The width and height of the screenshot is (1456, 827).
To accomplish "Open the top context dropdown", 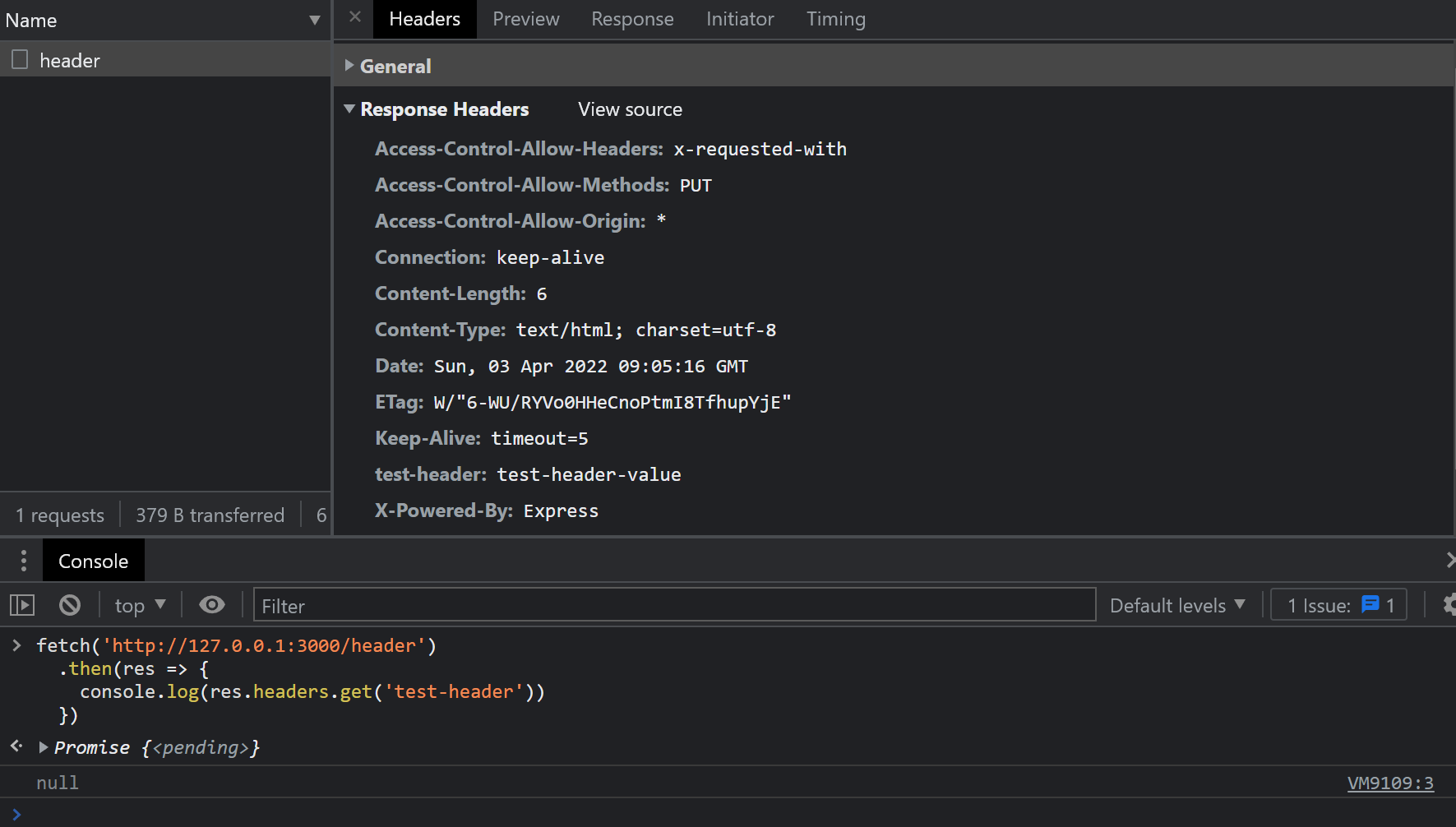I will 140,606.
